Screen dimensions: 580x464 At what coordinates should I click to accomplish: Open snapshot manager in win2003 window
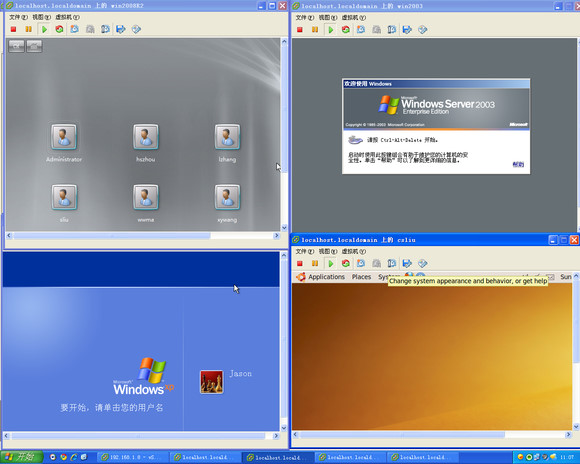point(392,30)
